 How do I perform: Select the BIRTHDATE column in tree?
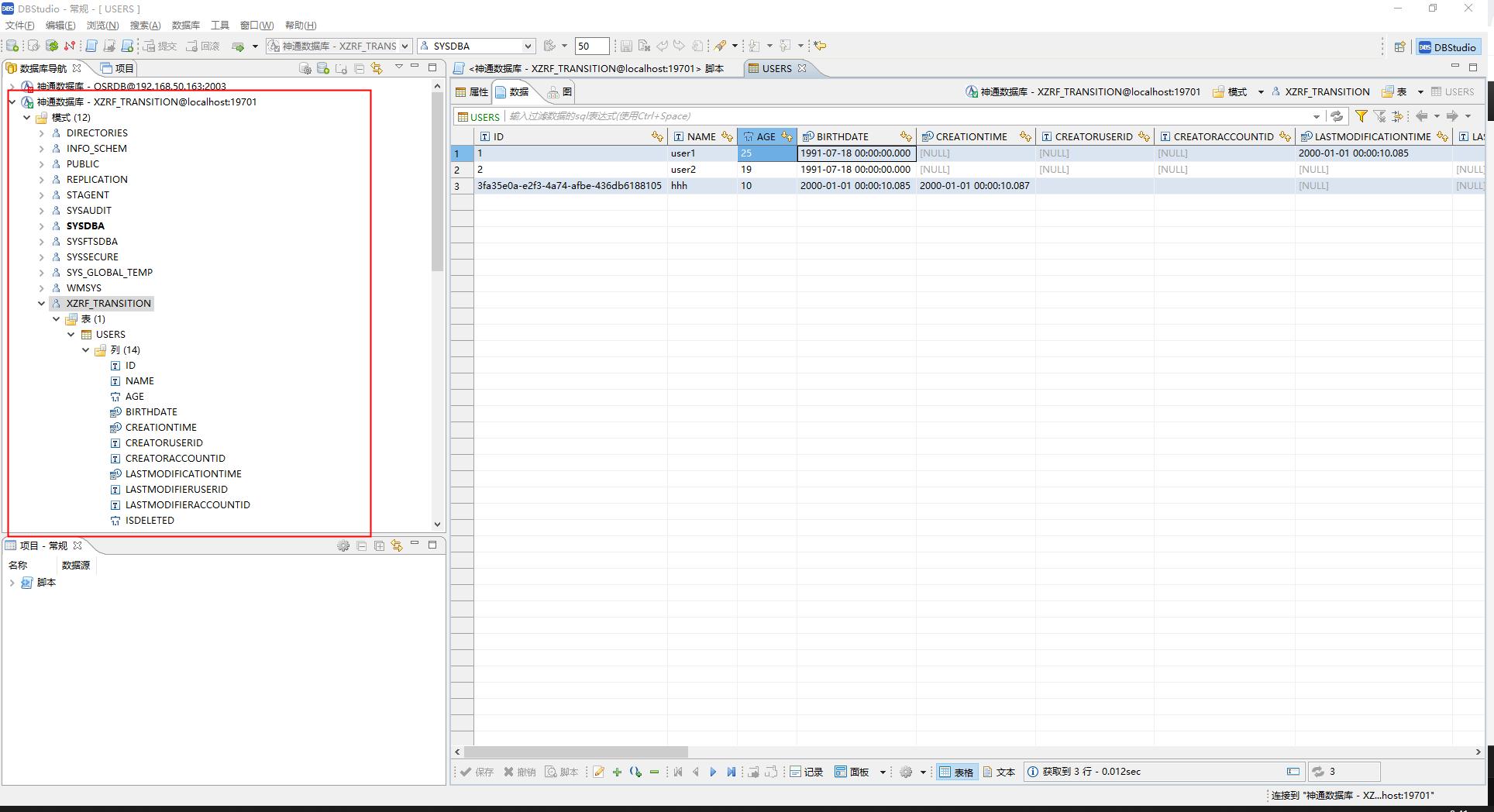[151, 411]
